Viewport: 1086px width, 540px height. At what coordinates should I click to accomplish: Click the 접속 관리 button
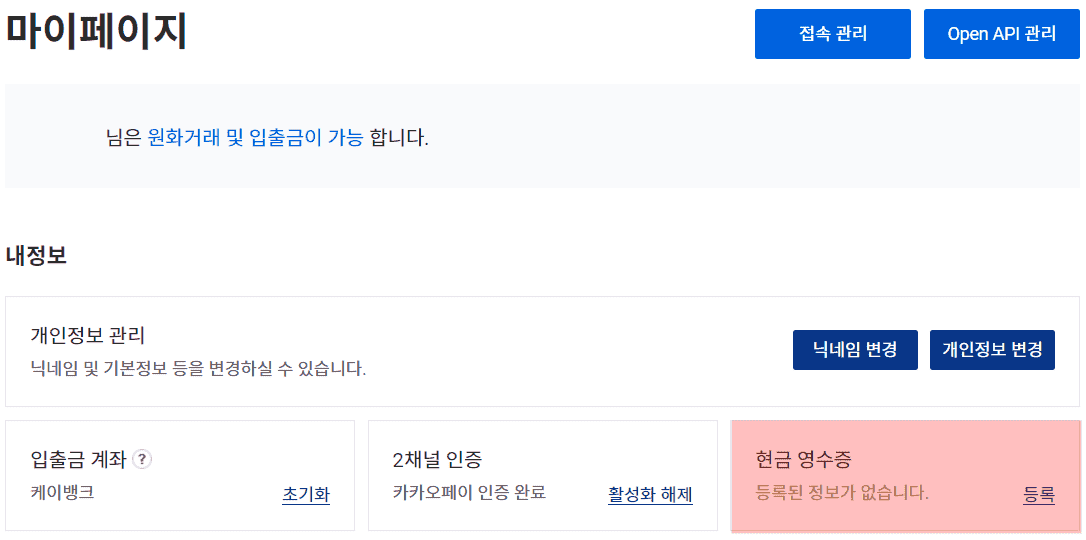[832, 34]
